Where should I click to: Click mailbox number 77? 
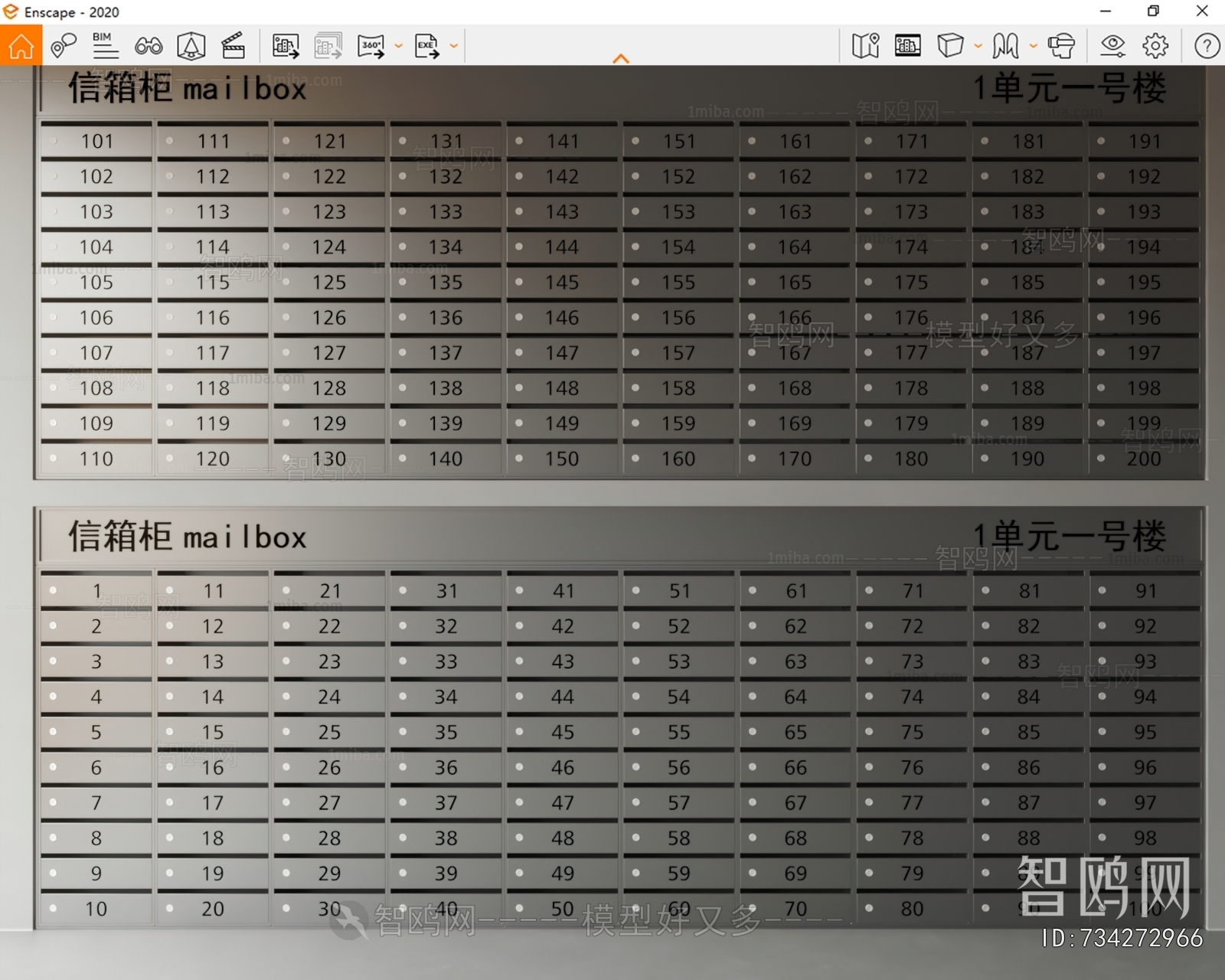pos(912,803)
